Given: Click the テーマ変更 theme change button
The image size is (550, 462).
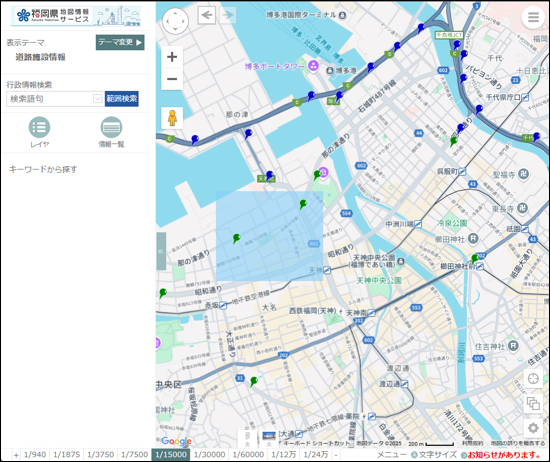Looking at the screenshot, I should [120, 42].
